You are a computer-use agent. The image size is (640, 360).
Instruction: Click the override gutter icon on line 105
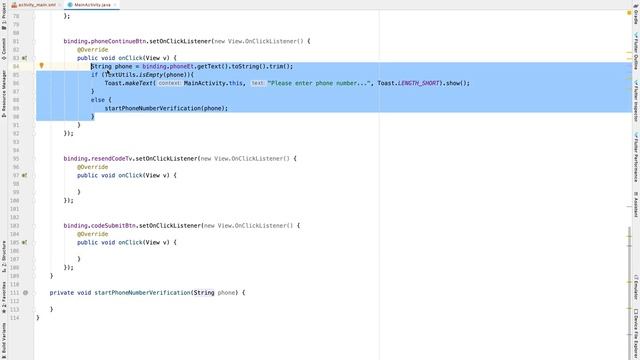24,242
